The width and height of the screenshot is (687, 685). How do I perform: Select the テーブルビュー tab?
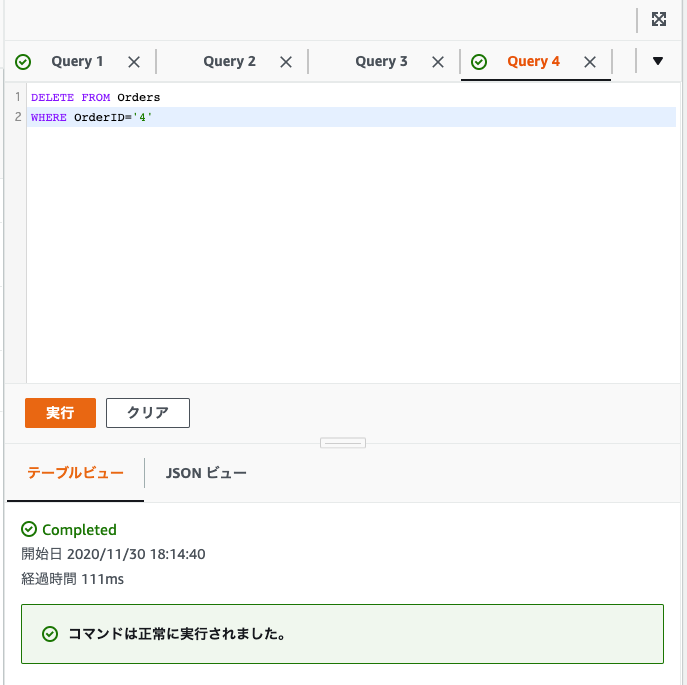pyautogui.click(x=75, y=473)
